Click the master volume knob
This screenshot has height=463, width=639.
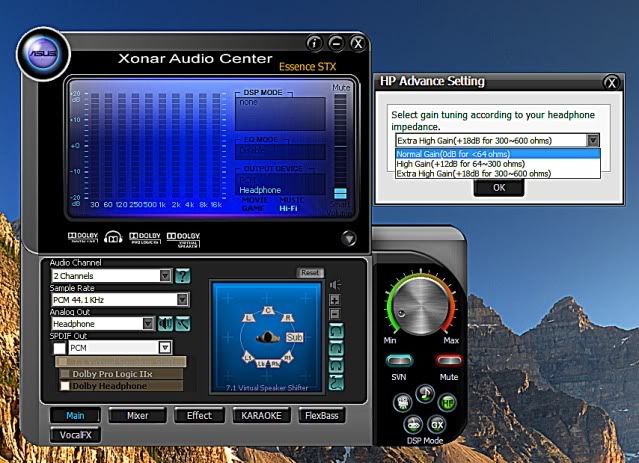[422, 305]
